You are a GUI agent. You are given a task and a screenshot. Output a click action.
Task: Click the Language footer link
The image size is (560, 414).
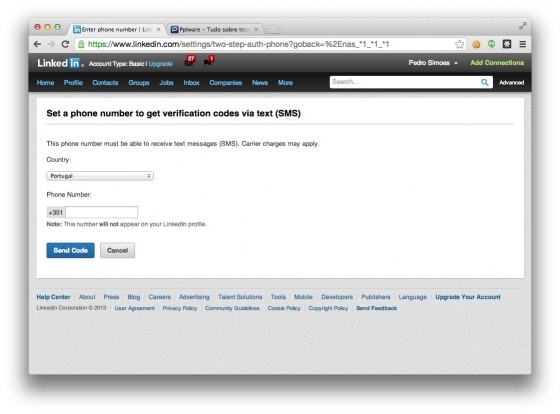tap(413, 297)
